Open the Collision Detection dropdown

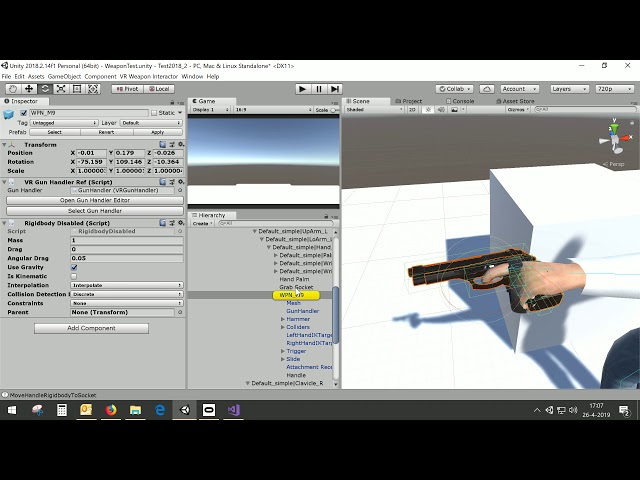click(x=127, y=294)
